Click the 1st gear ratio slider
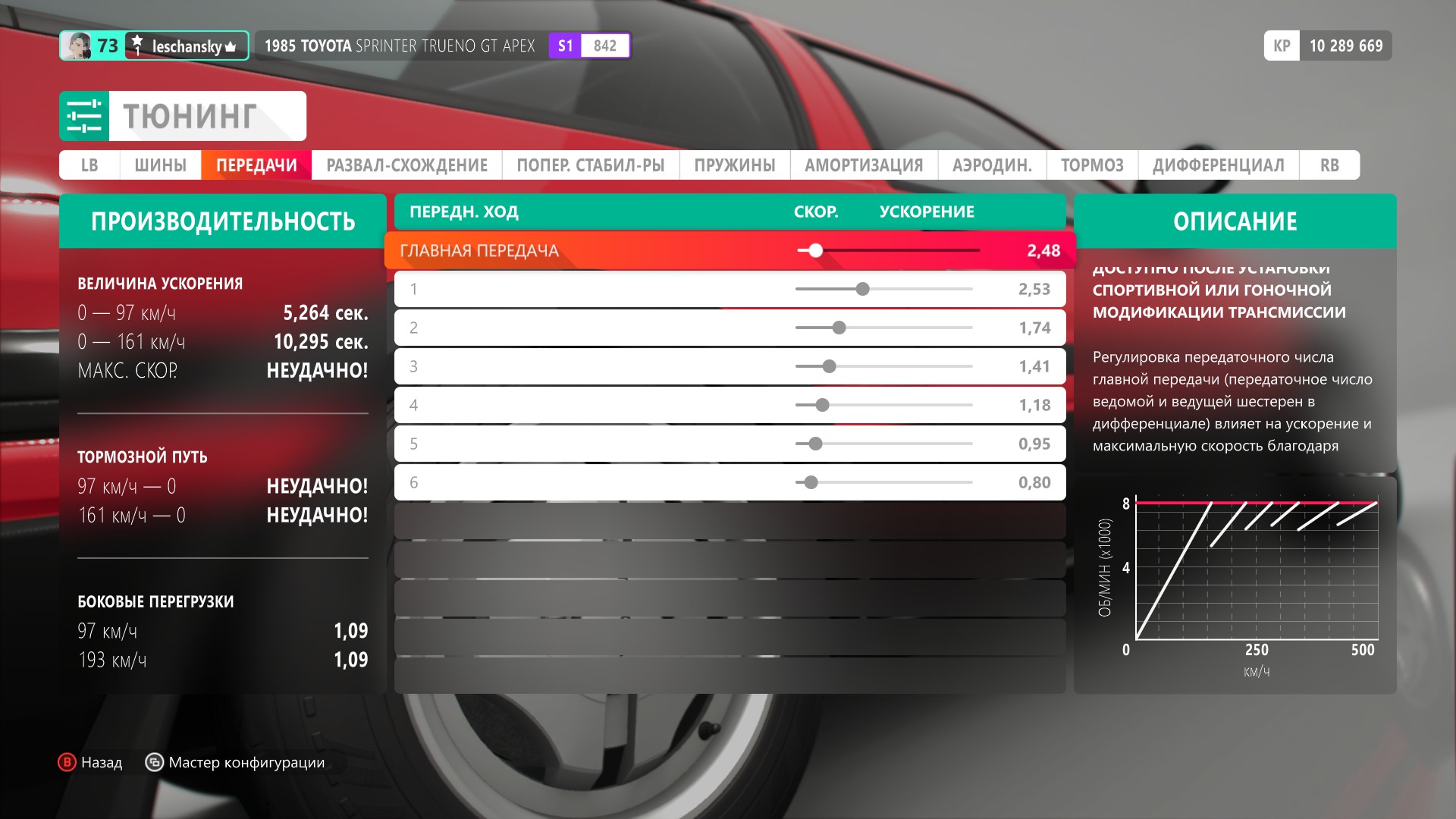Viewport: 1456px width, 819px height. click(862, 289)
